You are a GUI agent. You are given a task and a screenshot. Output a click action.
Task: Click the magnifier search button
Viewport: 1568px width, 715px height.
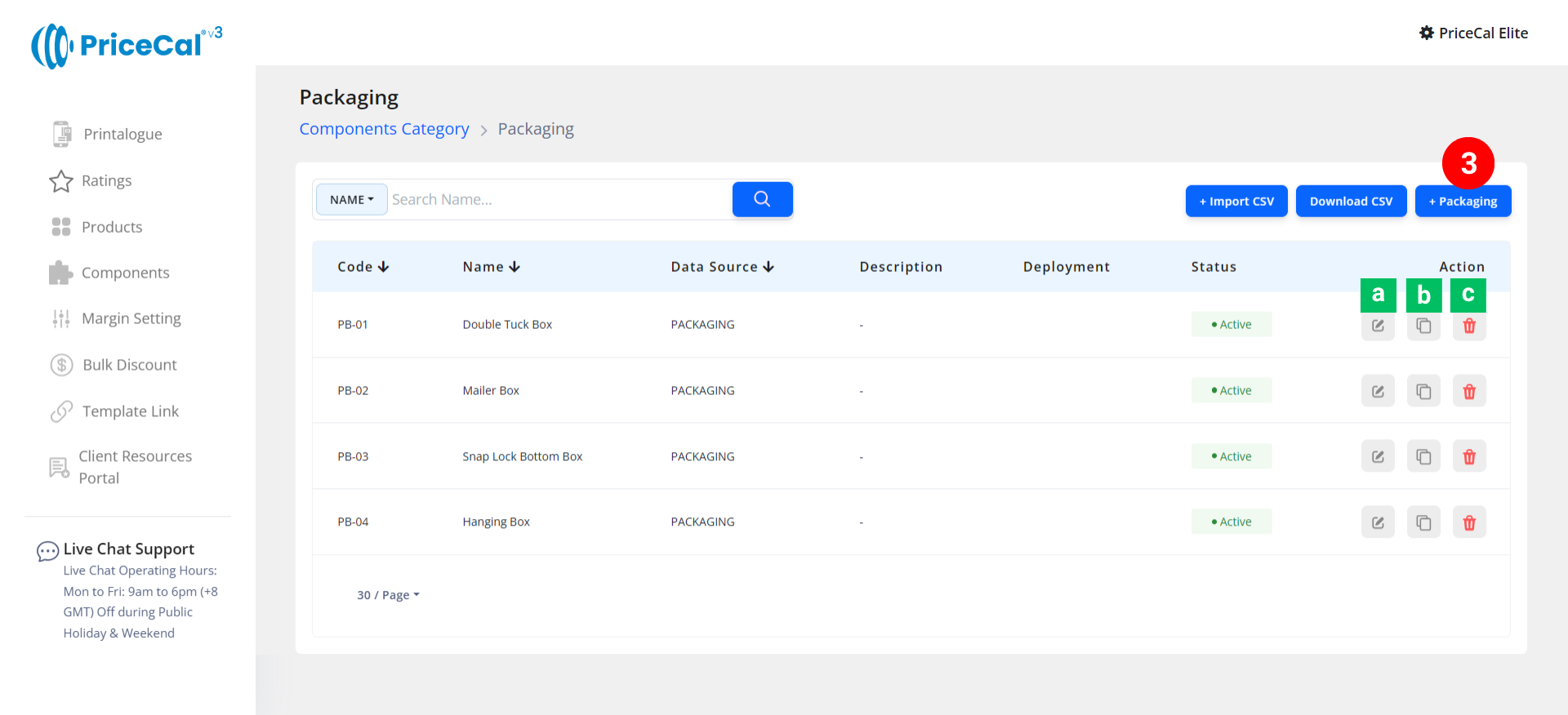[x=762, y=199]
